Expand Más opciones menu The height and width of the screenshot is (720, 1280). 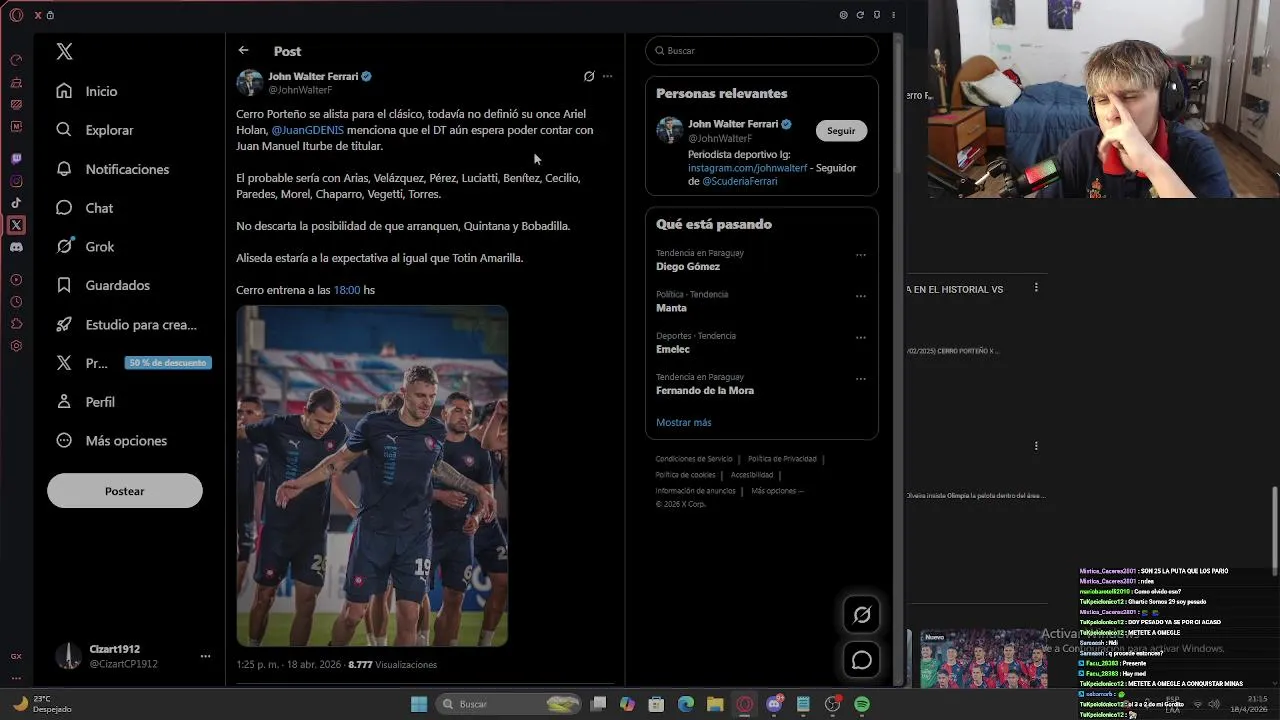click(x=111, y=440)
